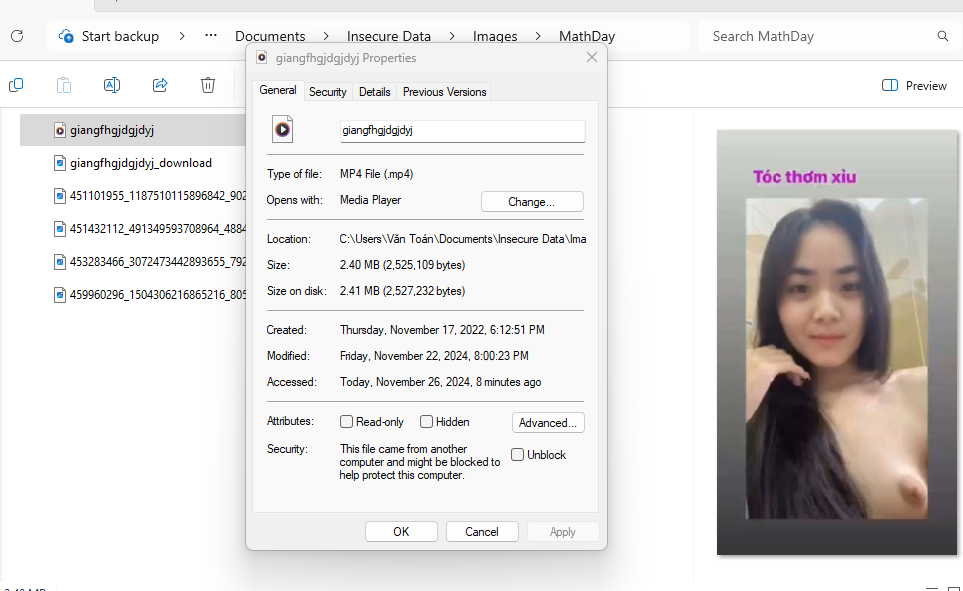Click the Paste icon
Screen dimensions: 963x591
64,85
